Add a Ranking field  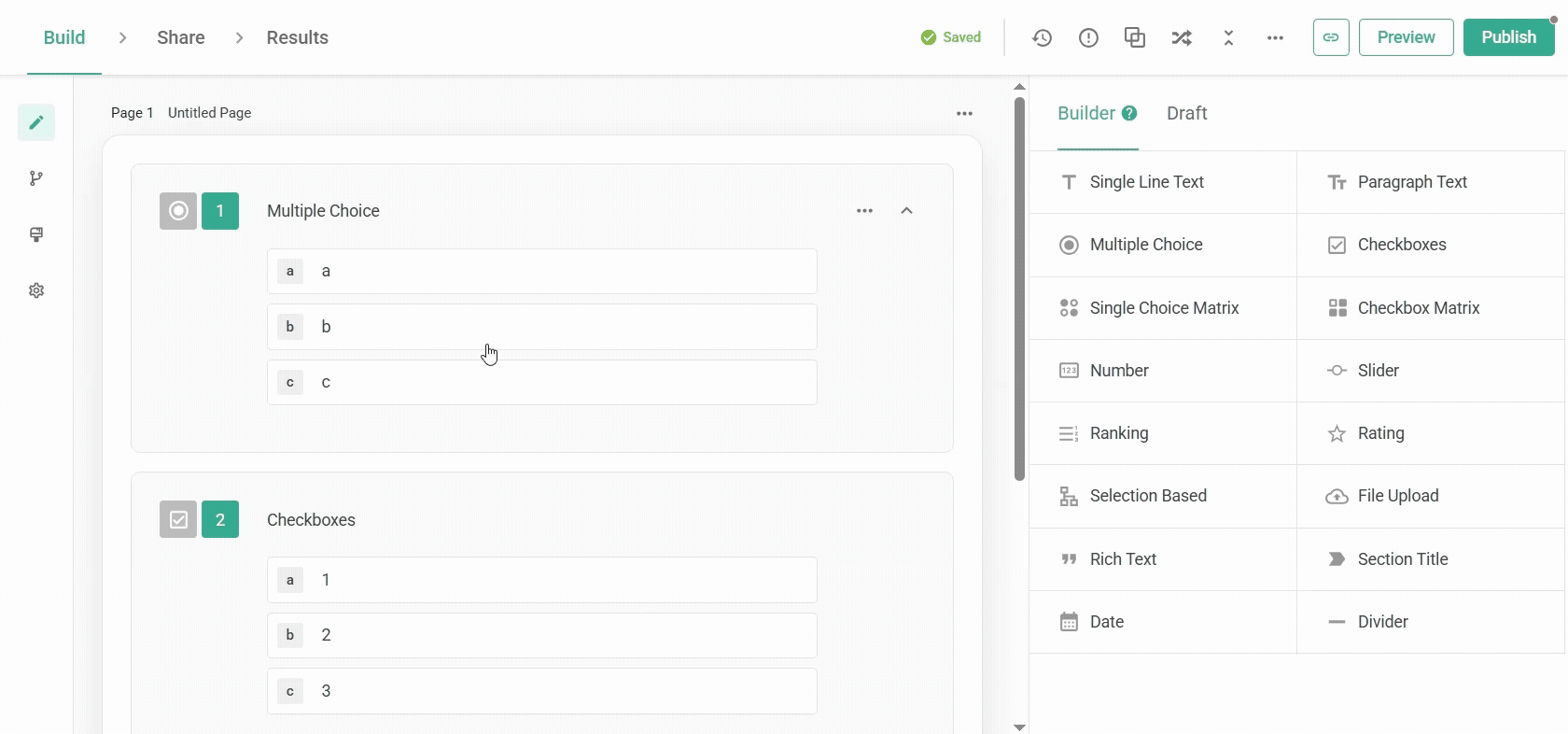click(x=1163, y=433)
